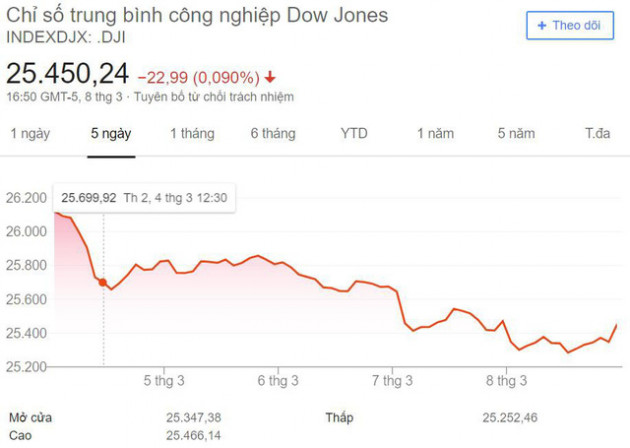Viewport: 630px width, 448px height.
Task: Click the chart line's latest endpoint
Action: (617, 324)
